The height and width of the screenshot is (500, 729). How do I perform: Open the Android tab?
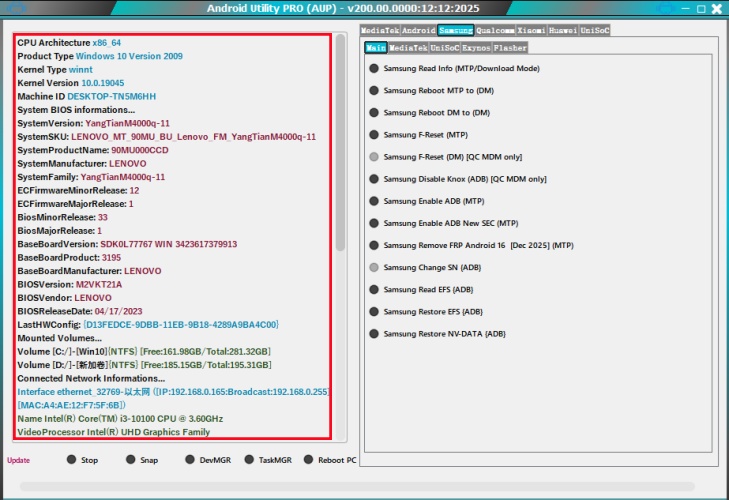click(418, 30)
